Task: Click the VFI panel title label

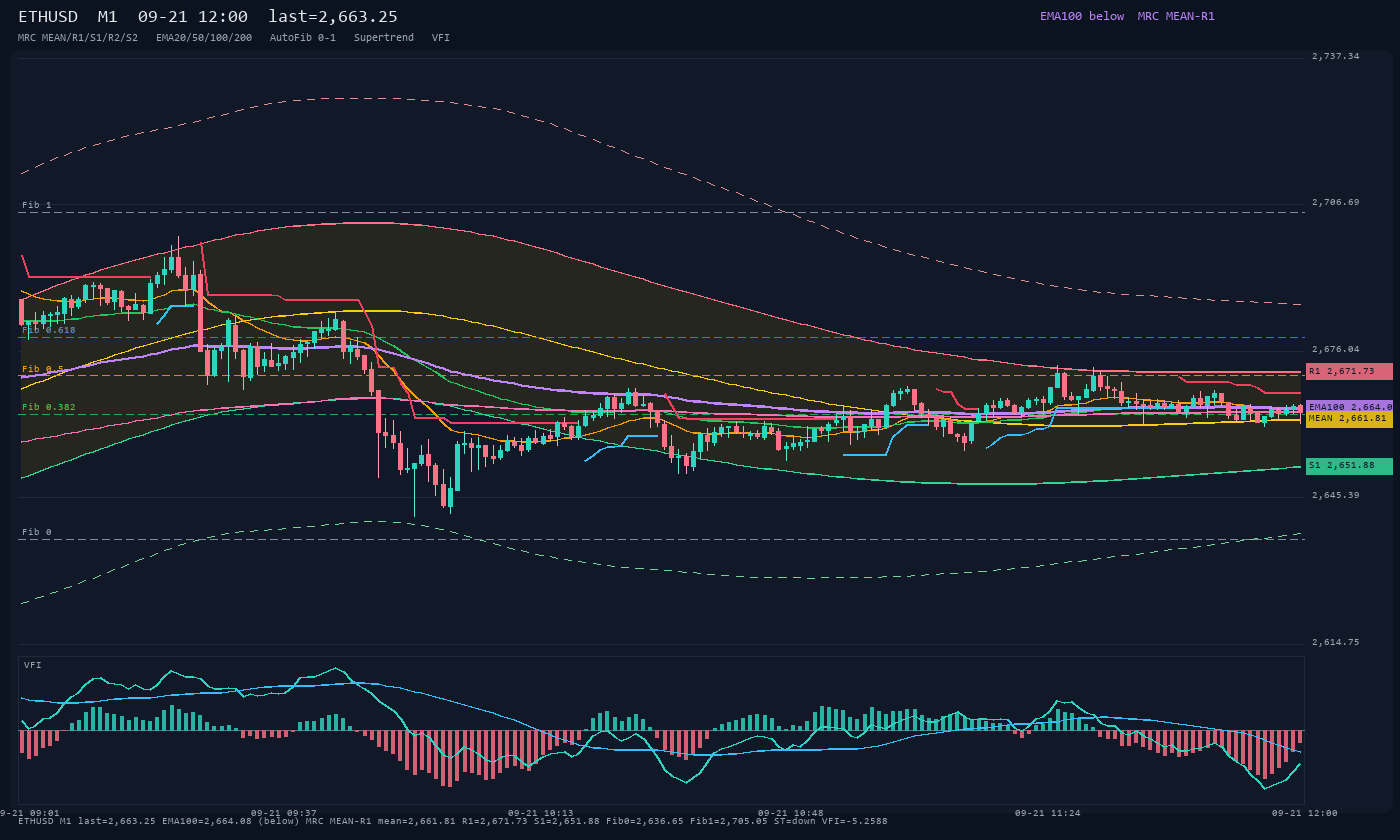Action: tap(33, 665)
